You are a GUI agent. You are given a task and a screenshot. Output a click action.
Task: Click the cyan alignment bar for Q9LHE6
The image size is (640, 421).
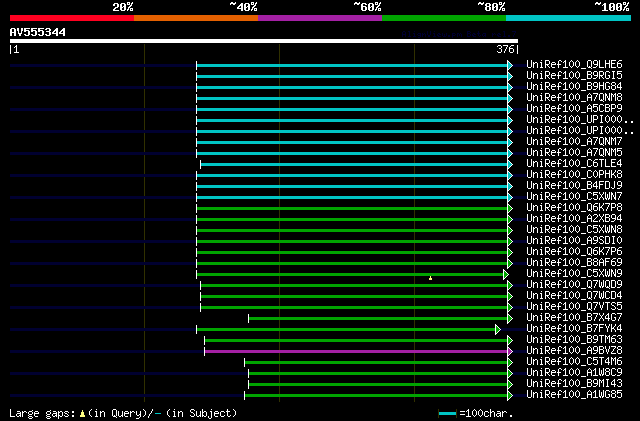[x=352, y=65]
